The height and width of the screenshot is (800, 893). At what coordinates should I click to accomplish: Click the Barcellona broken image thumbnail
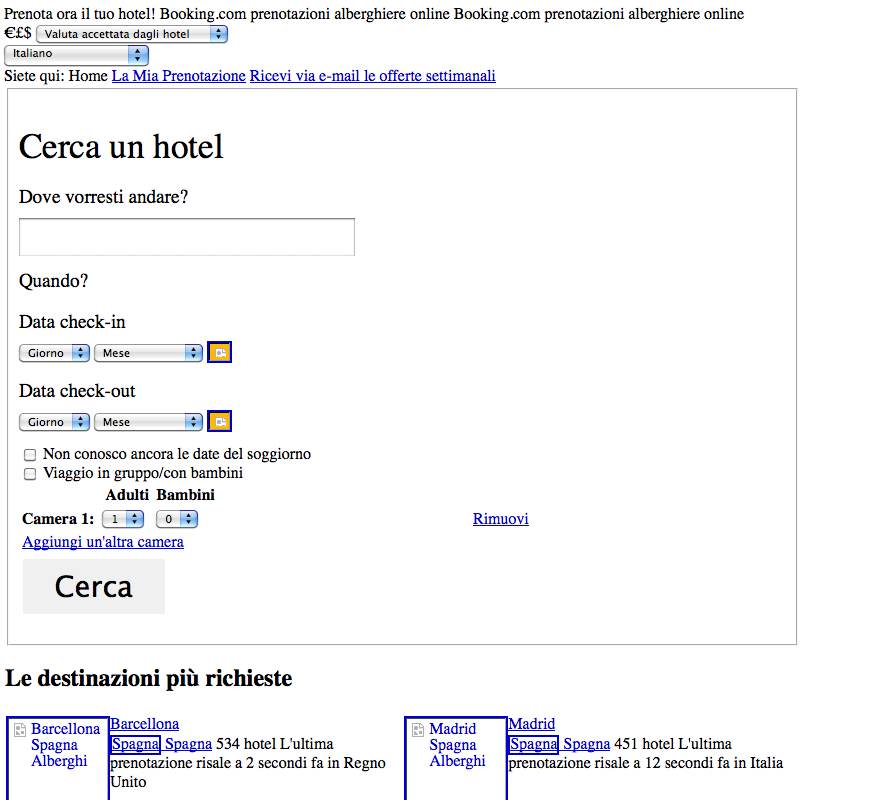(58, 758)
